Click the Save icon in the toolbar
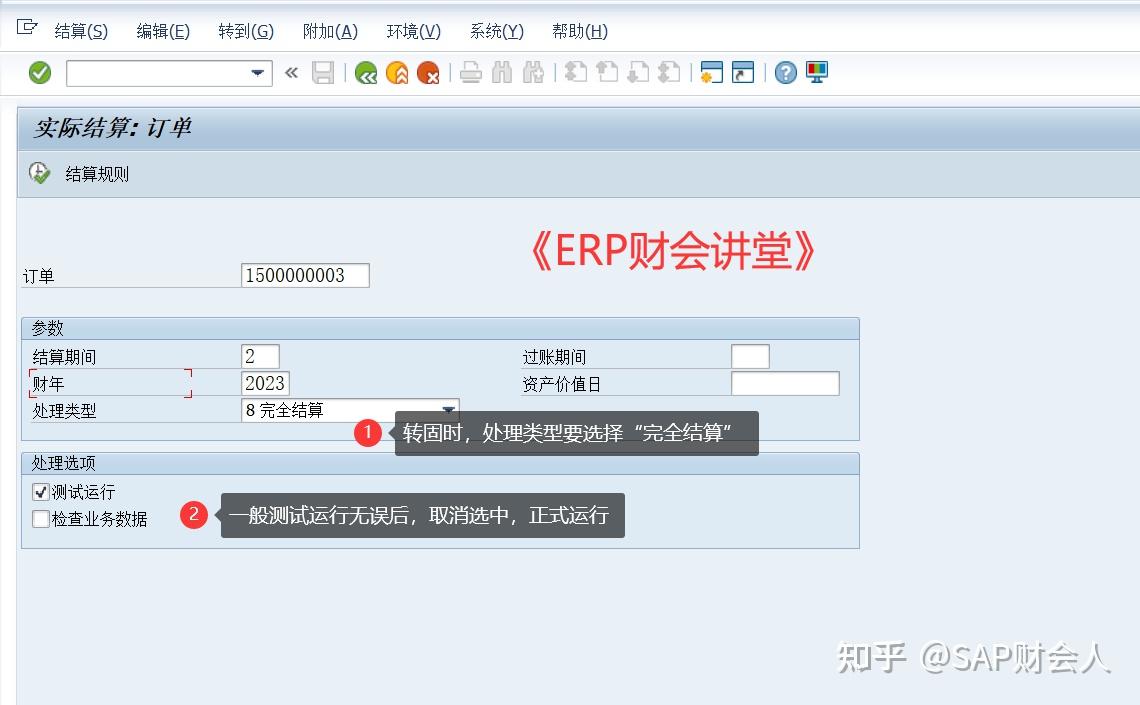The width and height of the screenshot is (1140, 705). click(x=323, y=72)
